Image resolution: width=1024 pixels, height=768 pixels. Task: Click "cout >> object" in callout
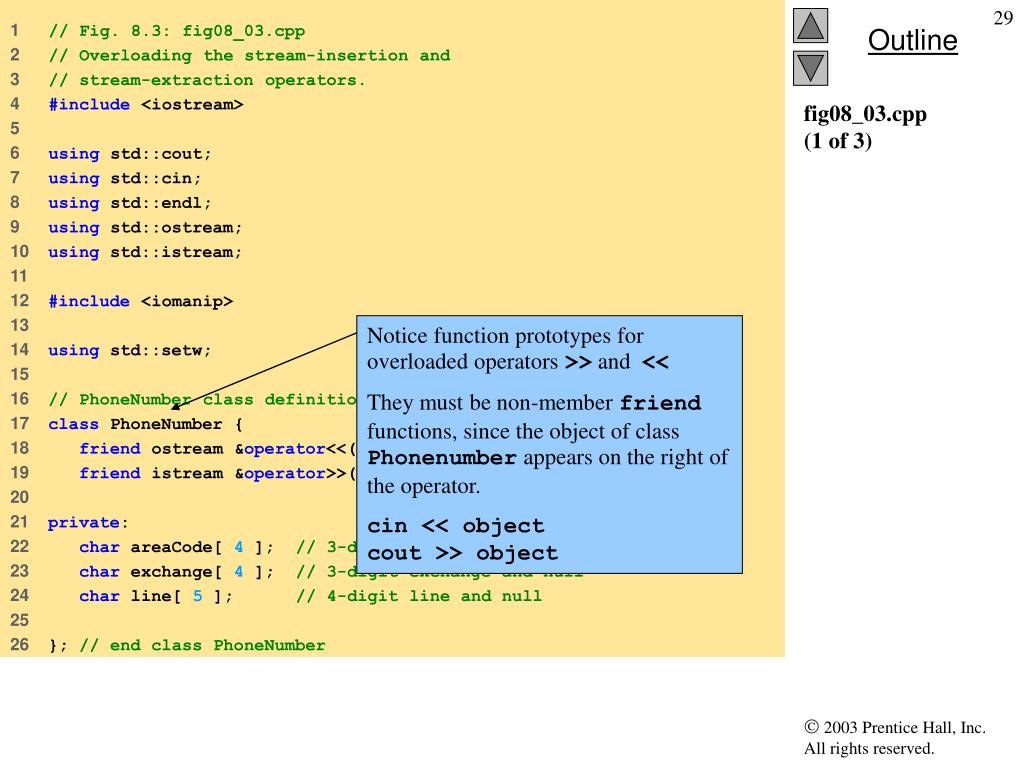462,553
